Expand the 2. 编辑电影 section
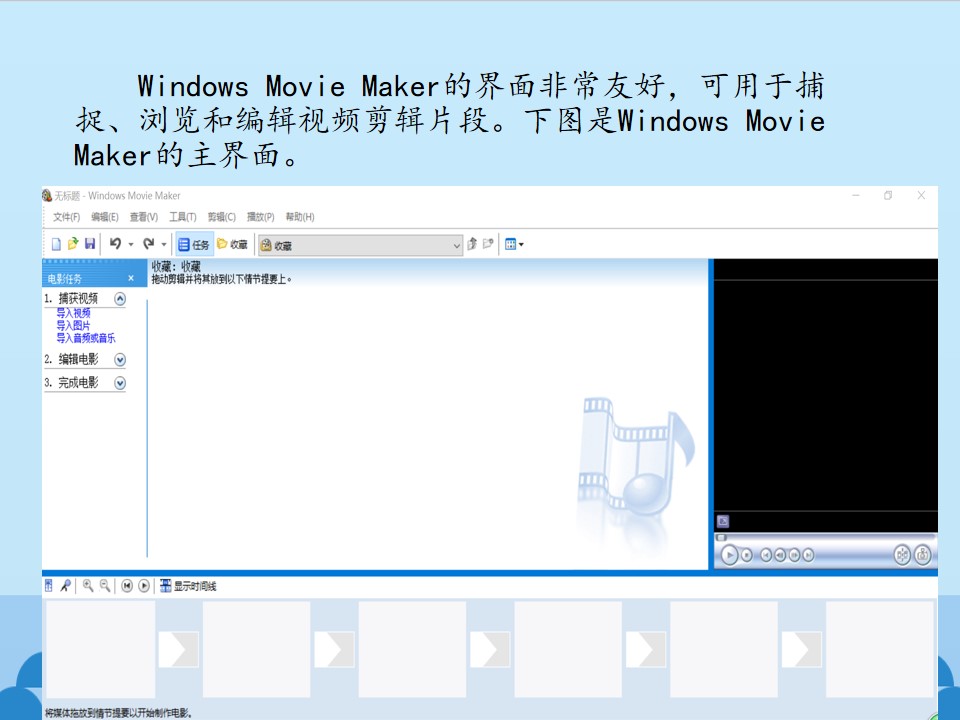The height and width of the screenshot is (720, 960). point(120,359)
